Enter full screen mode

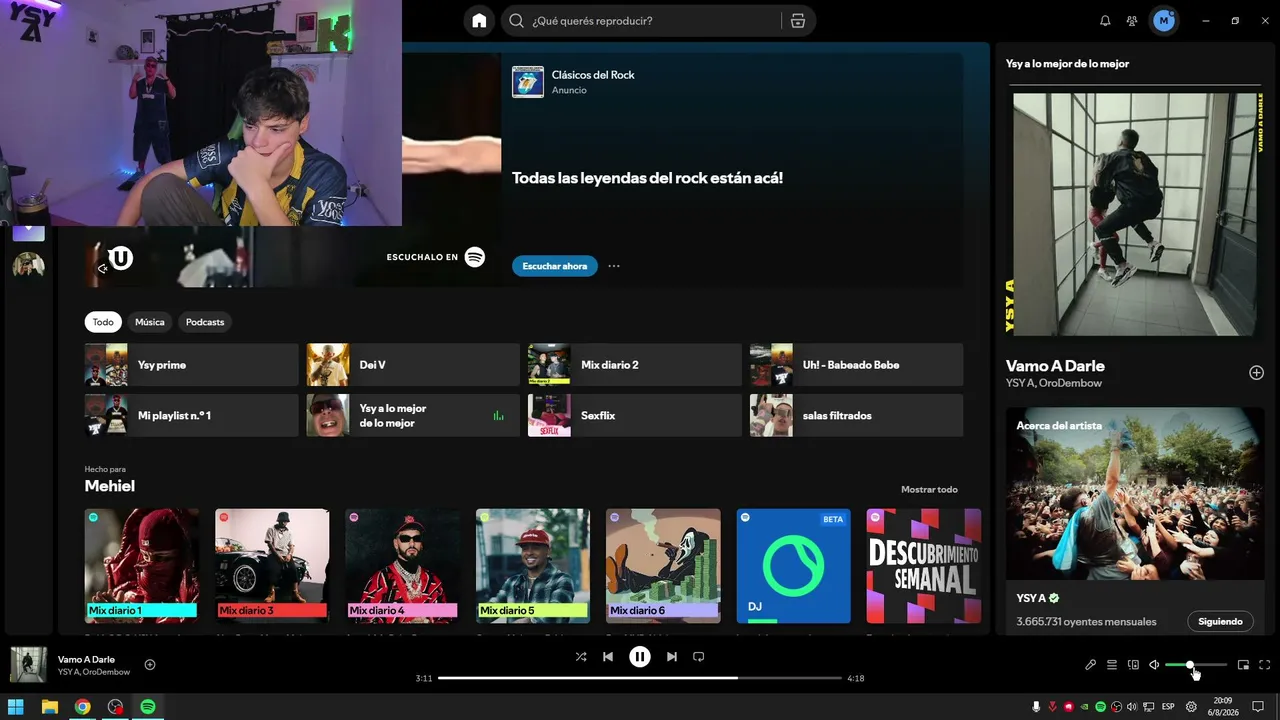coord(1265,665)
